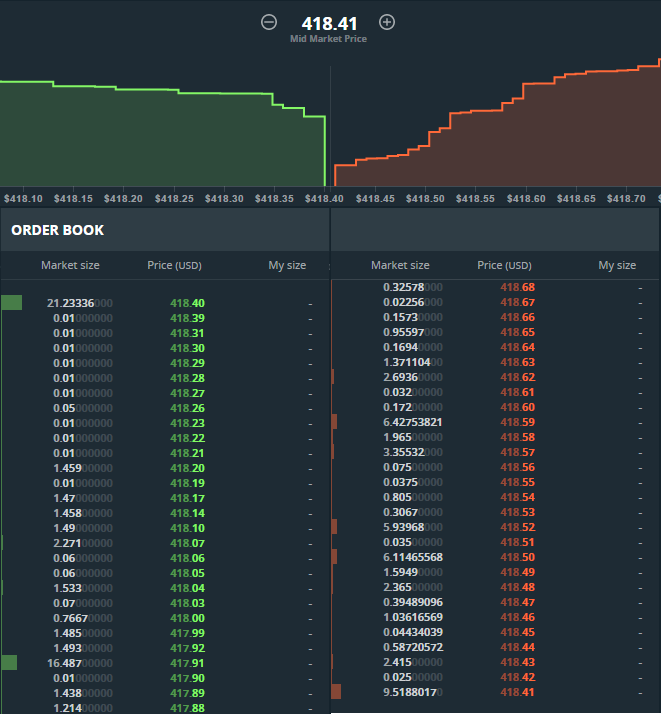This screenshot has width=661, height=714.
Task: Select bid price 418.20
Action: (x=187, y=468)
